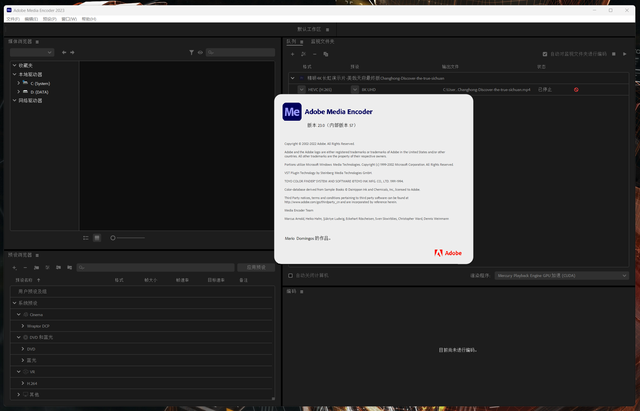This screenshot has height=411, width=640.
Task: Open the HEVC (H.265) format dropdown
Action: (x=301, y=89)
